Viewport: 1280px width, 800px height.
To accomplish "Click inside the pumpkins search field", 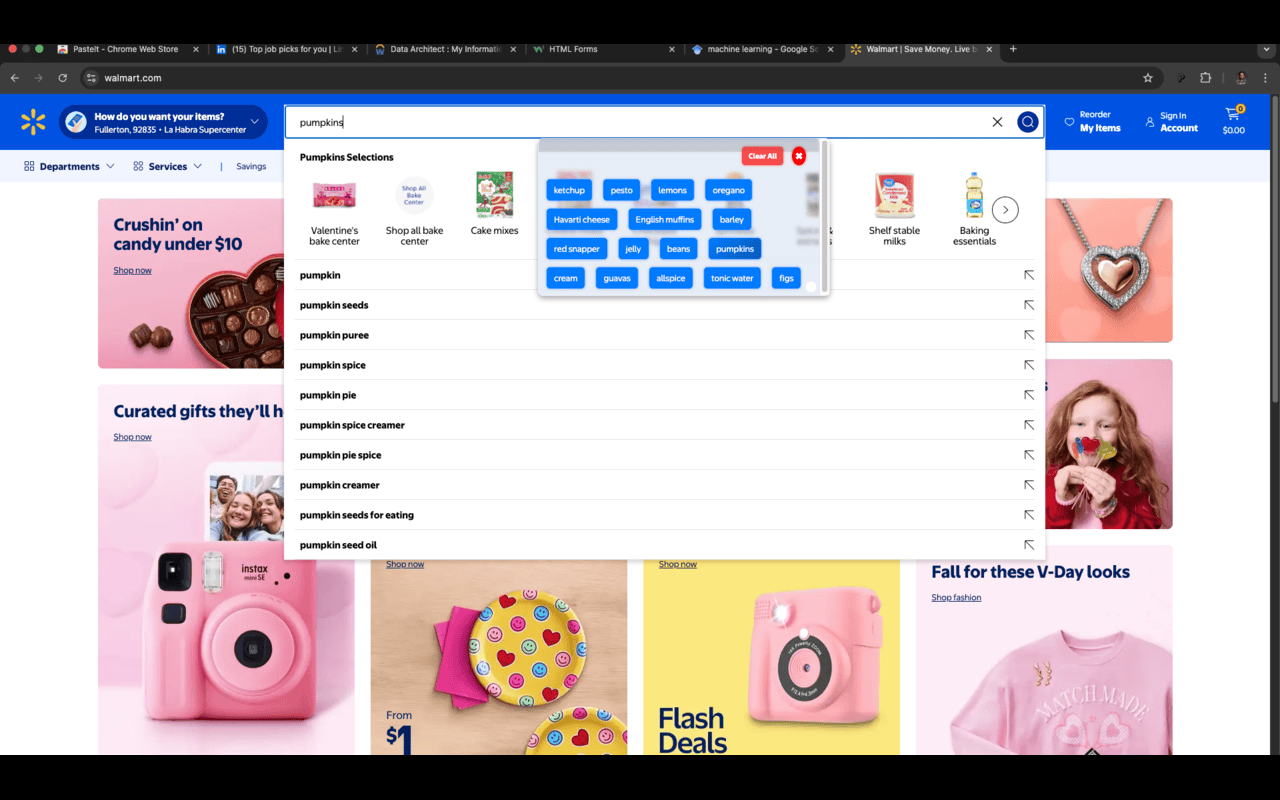I will coord(640,122).
